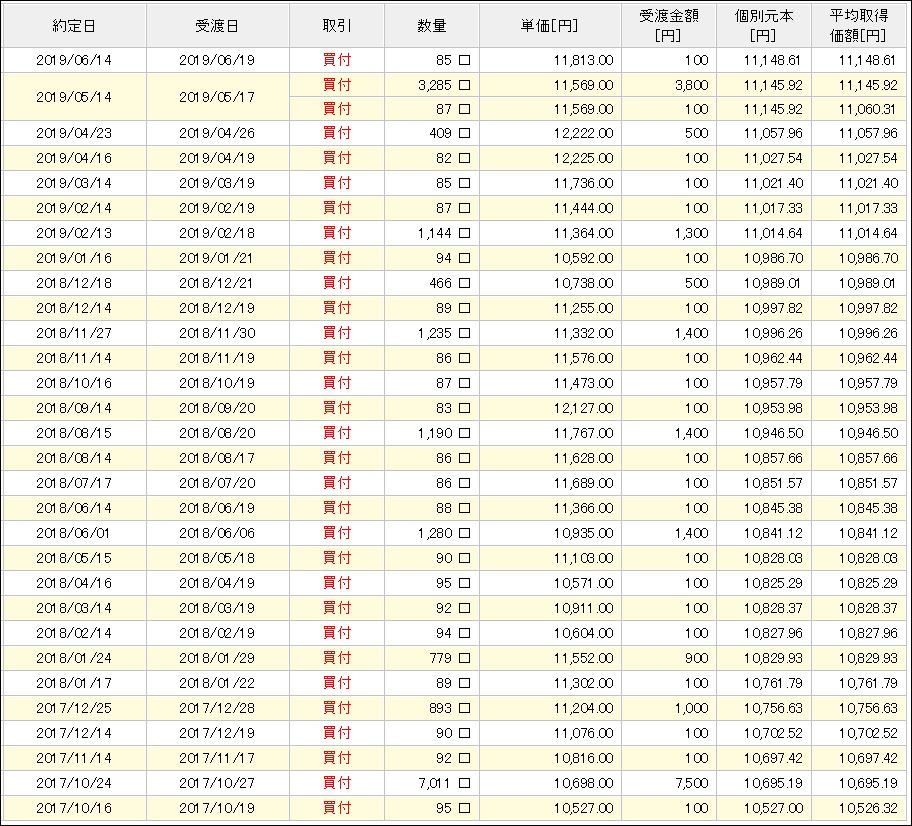Click 買付 in the 2019/03/14 row
Screen dimensions: 912x826
(x=337, y=183)
